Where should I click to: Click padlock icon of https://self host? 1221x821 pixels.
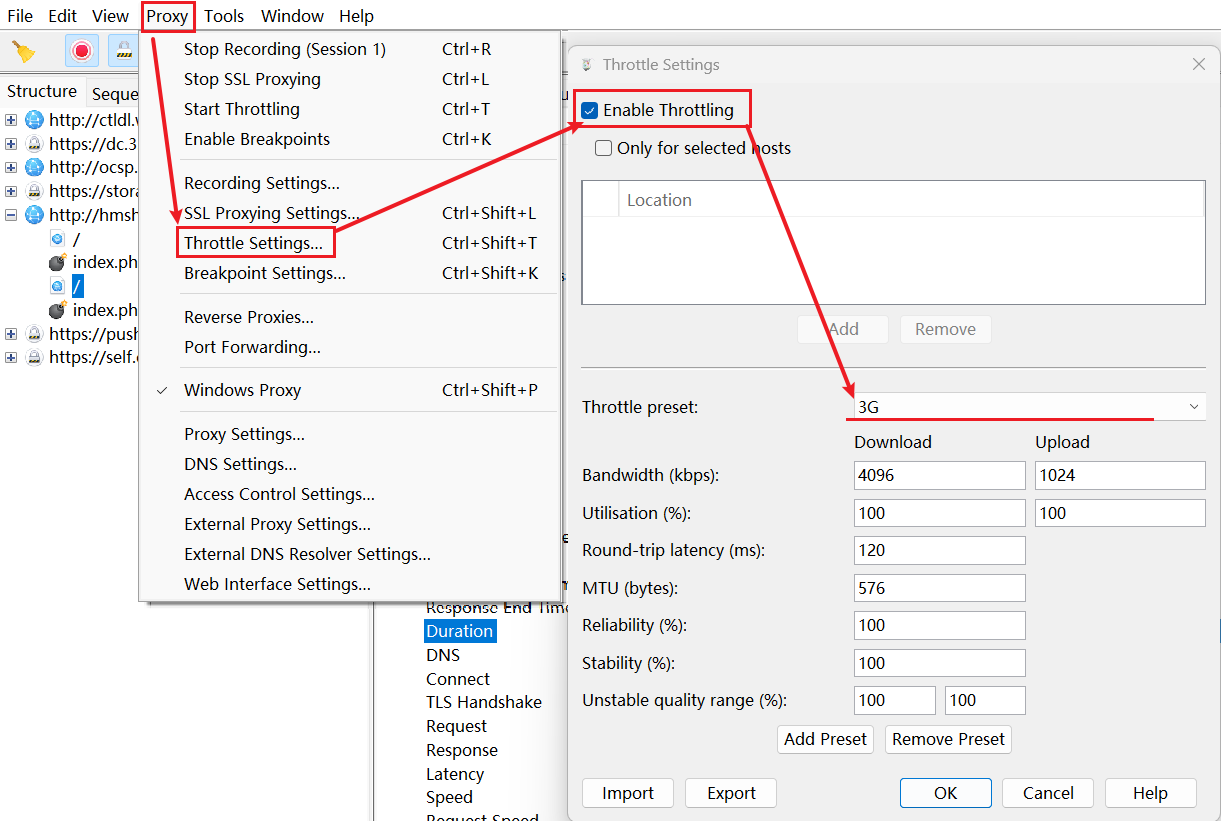tap(34, 357)
